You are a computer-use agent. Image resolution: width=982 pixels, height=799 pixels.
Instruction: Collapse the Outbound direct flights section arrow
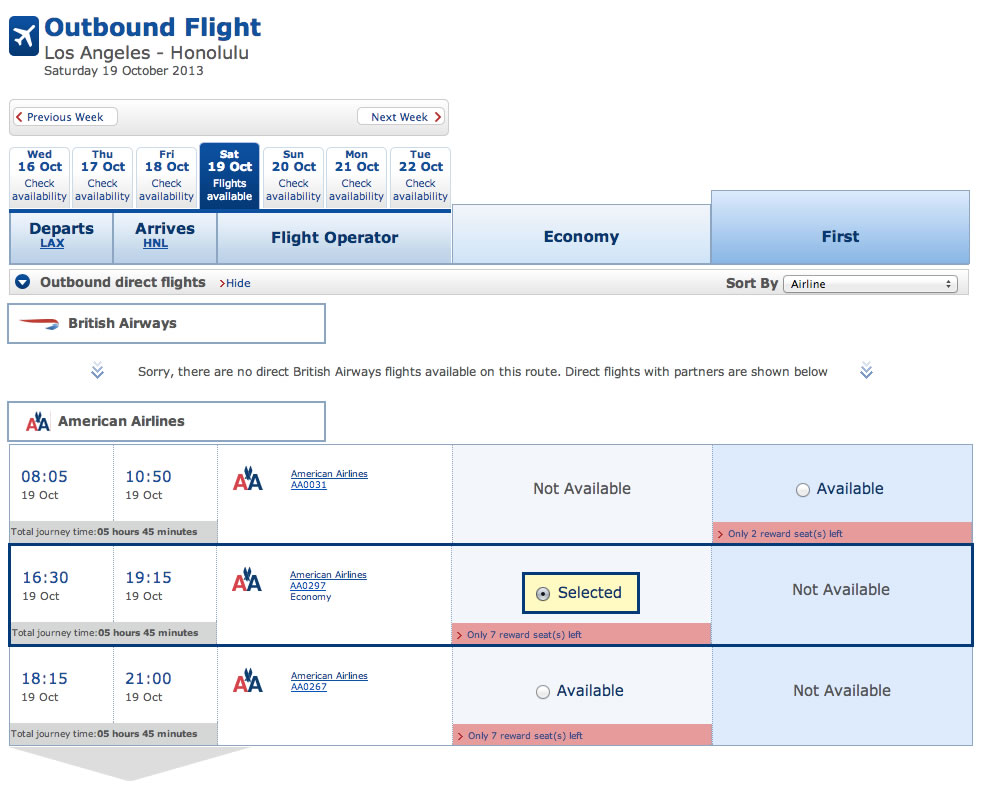pos(23,282)
